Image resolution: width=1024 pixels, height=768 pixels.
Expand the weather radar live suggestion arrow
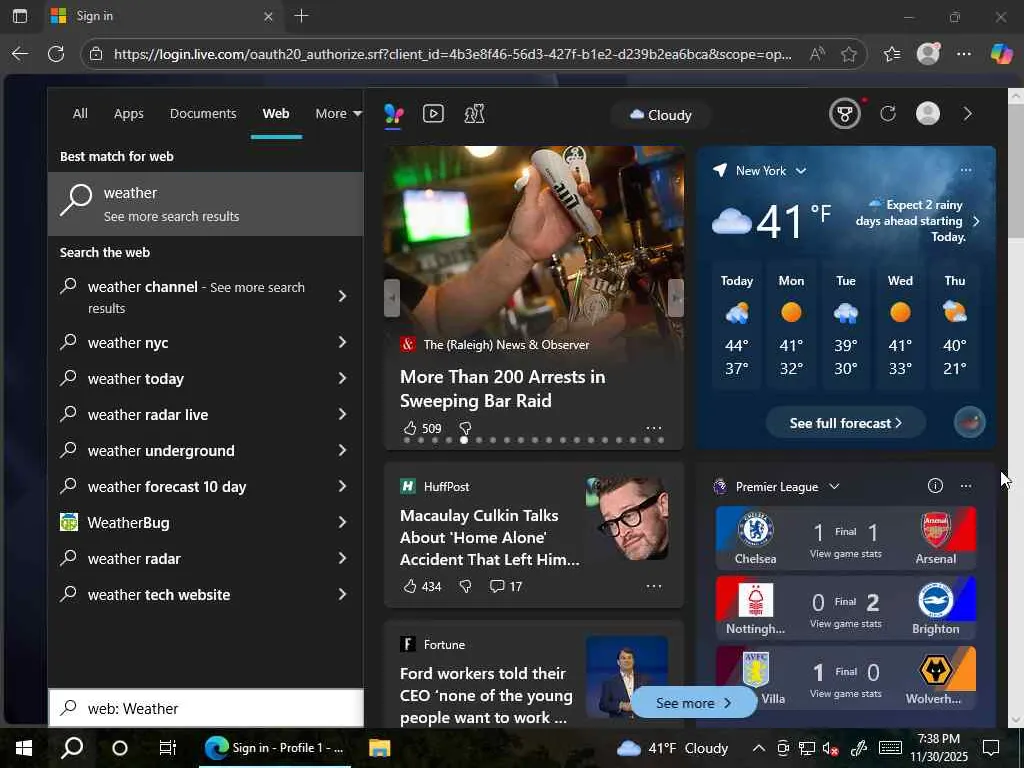click(x=342, y=414)
